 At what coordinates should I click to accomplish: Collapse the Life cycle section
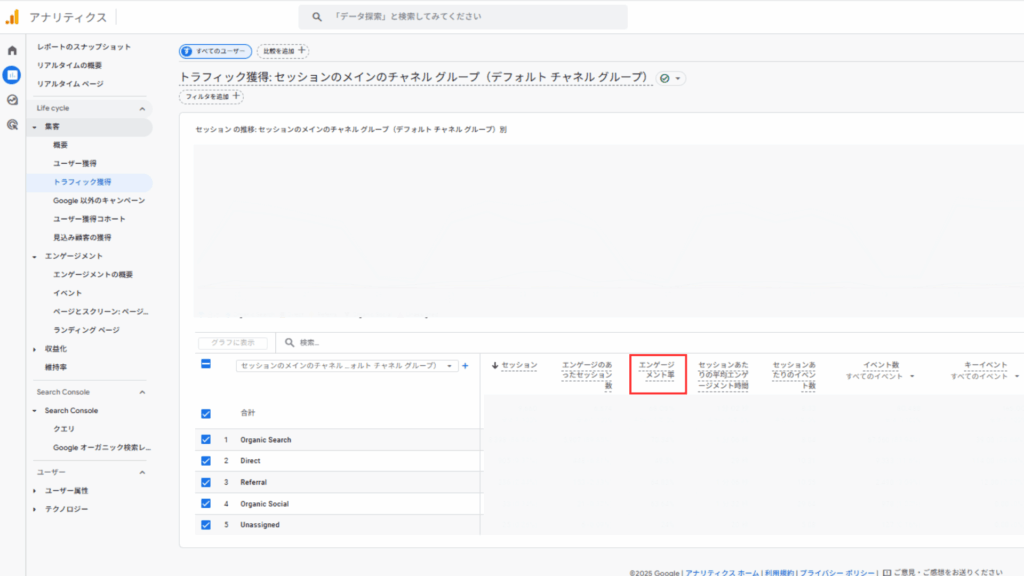click(142, 108)
